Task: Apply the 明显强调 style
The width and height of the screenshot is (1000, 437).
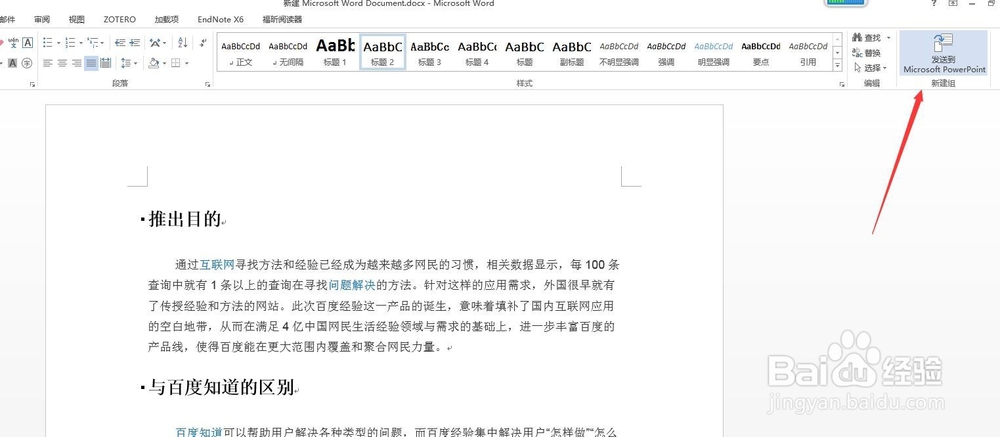Action: [x=713, y=53]
